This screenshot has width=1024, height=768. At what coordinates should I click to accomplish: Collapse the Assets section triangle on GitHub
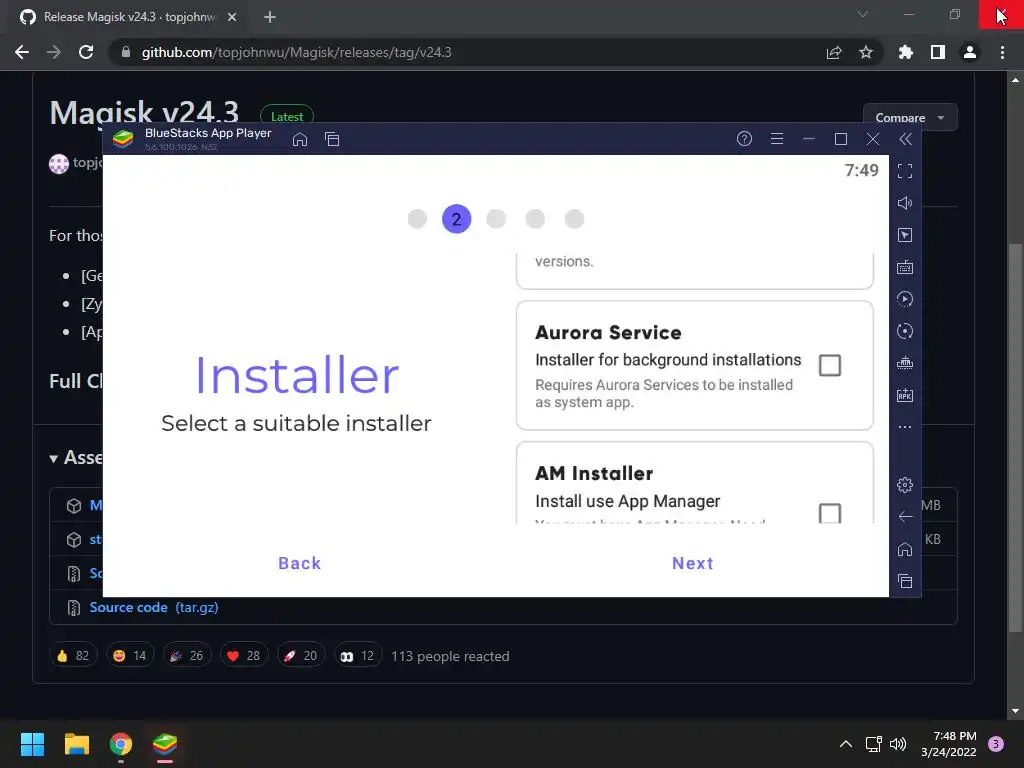pos(54,458)
